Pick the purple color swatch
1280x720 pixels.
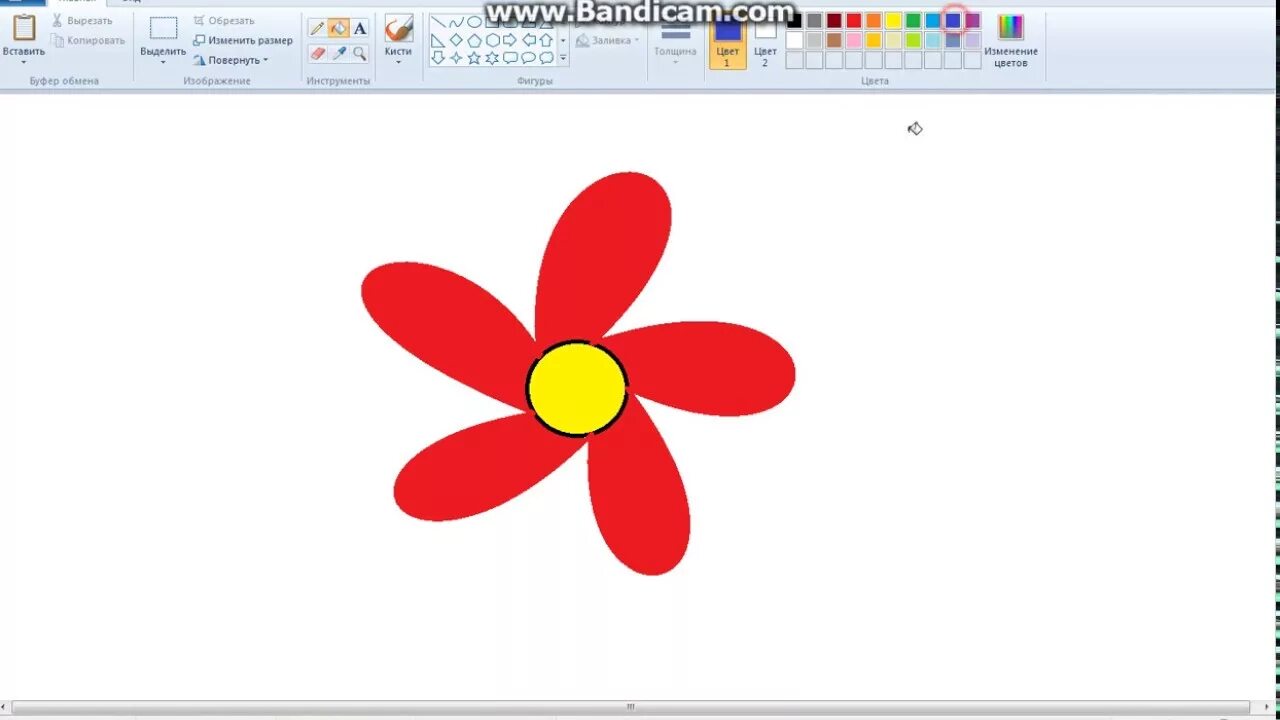click(x=972, y=20)
